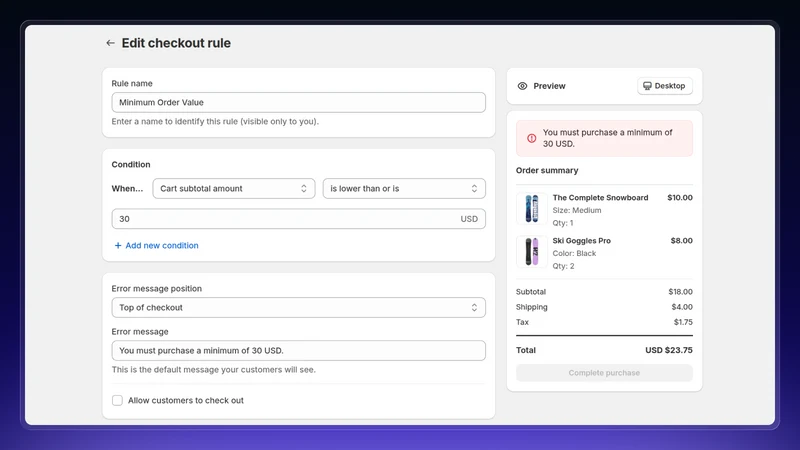Click the 'Edit checkout rule' title
Screen dimensions: 800x450
(x=176, y=43)
